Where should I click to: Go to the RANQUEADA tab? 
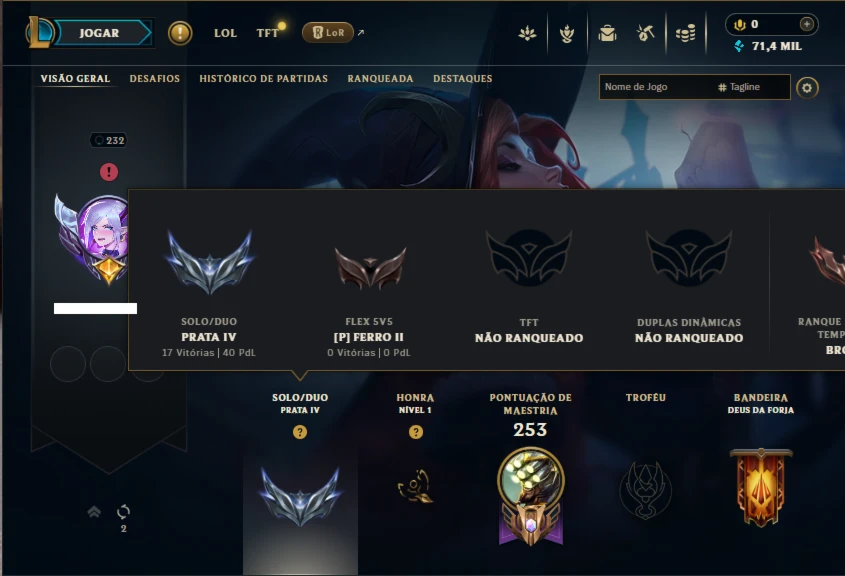pos(380,79)
